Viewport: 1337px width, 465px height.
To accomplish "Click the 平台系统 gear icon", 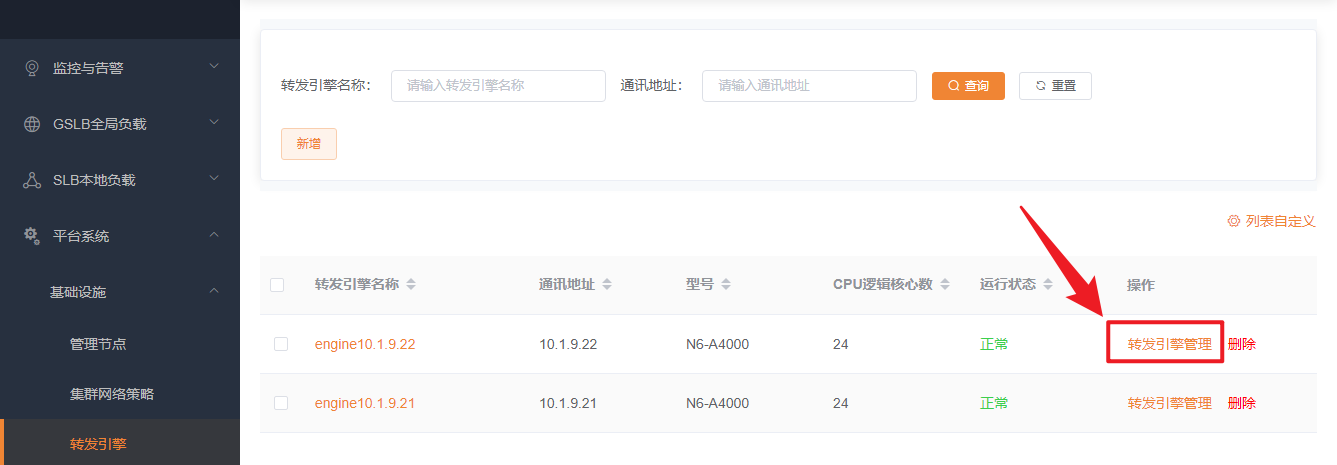I will [32, 236].
